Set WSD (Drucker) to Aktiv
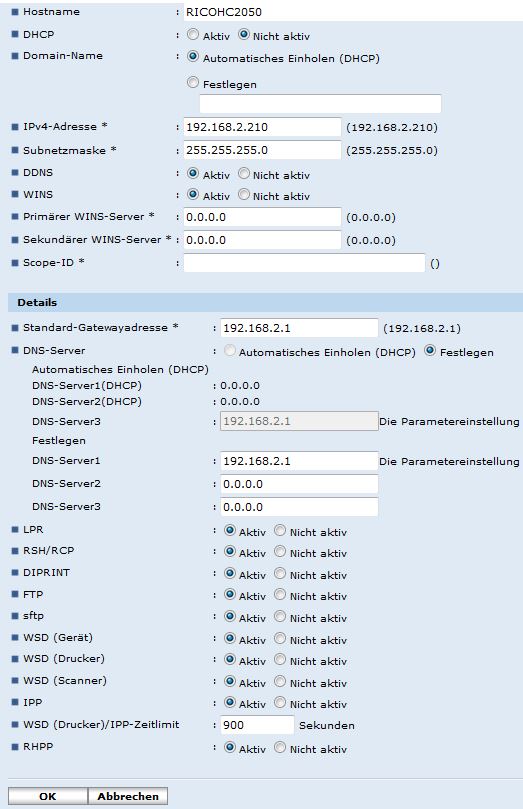This screenshot has width=523, height=809. coord(230,659)
